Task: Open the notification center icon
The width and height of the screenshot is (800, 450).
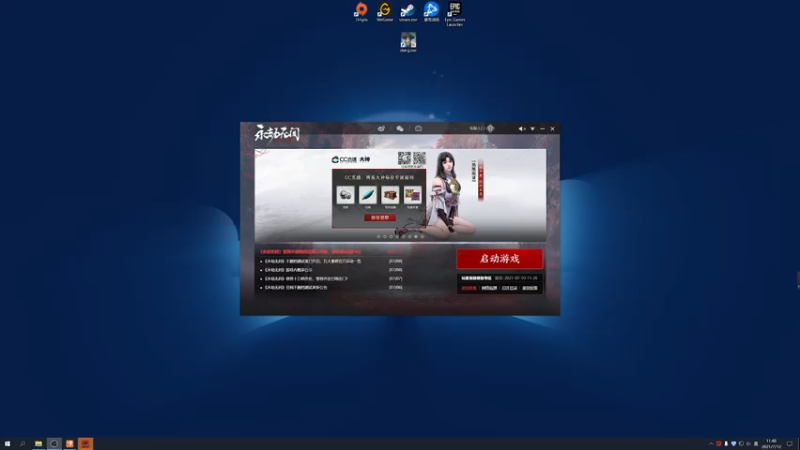Action: click(790, 444)
